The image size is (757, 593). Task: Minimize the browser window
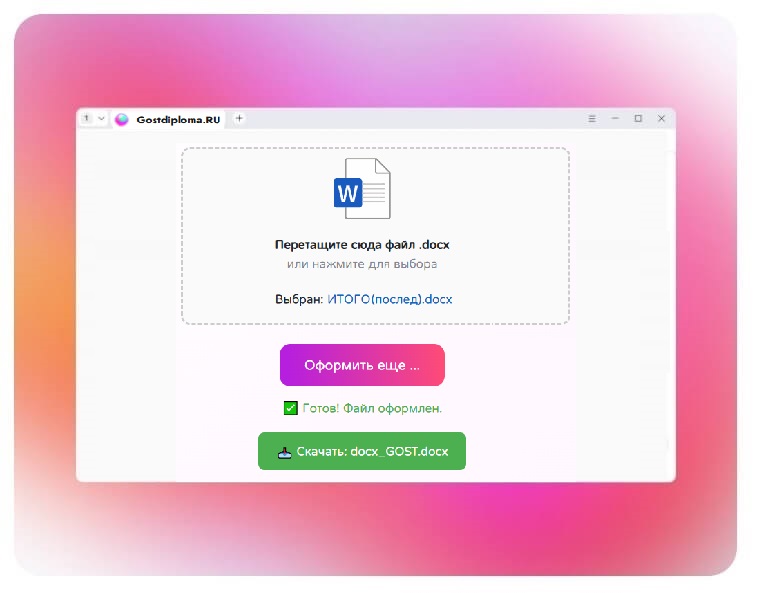[615, 118]
